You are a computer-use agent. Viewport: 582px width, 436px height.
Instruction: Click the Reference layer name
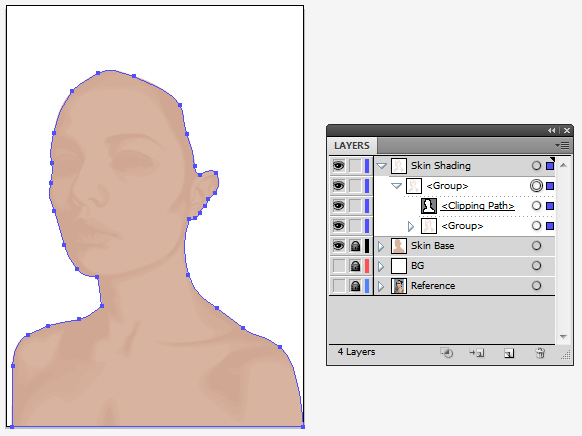[433, 286]
